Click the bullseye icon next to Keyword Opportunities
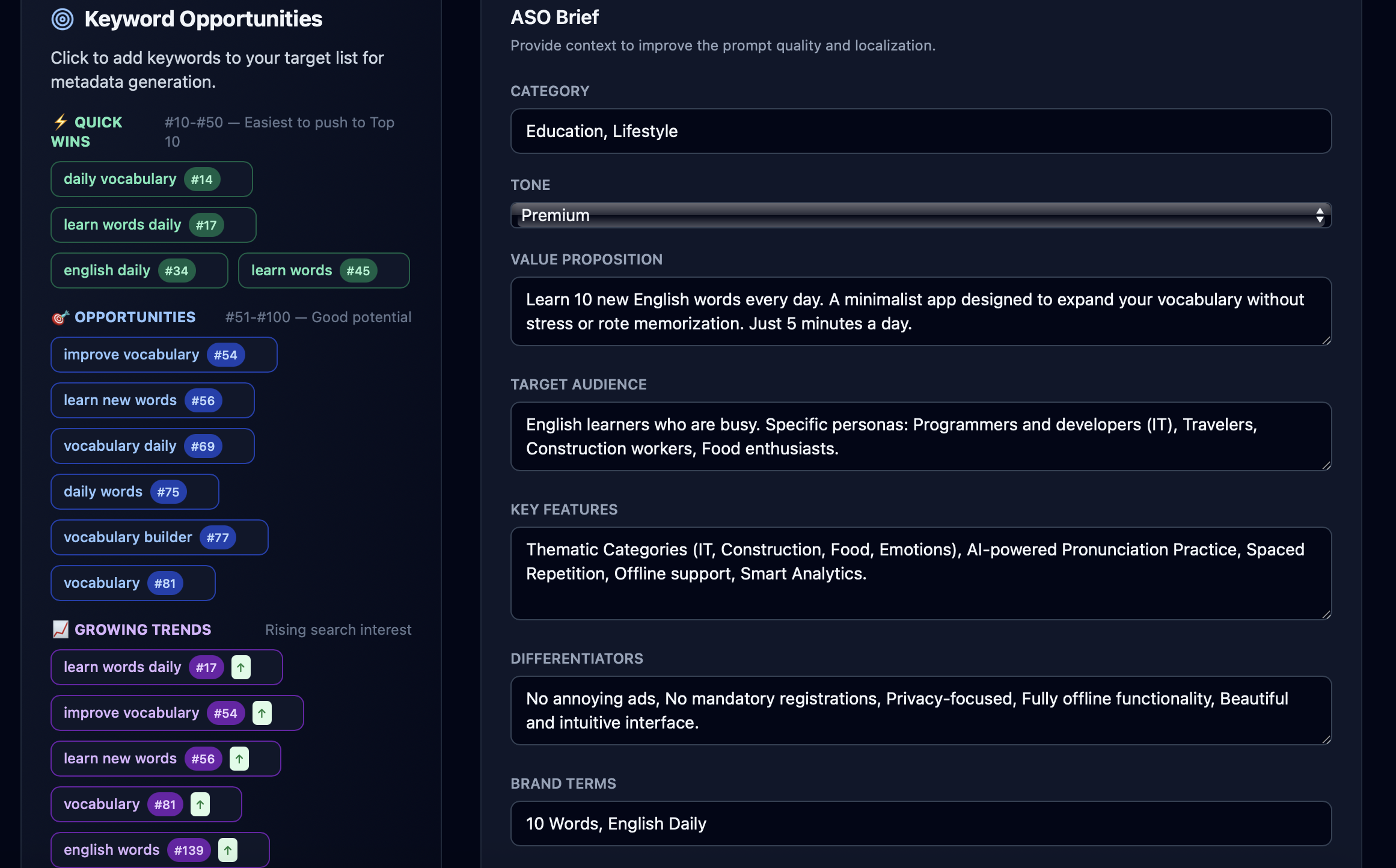The image size is (1396, 868). pyautogui.click(x=62, y=18)
